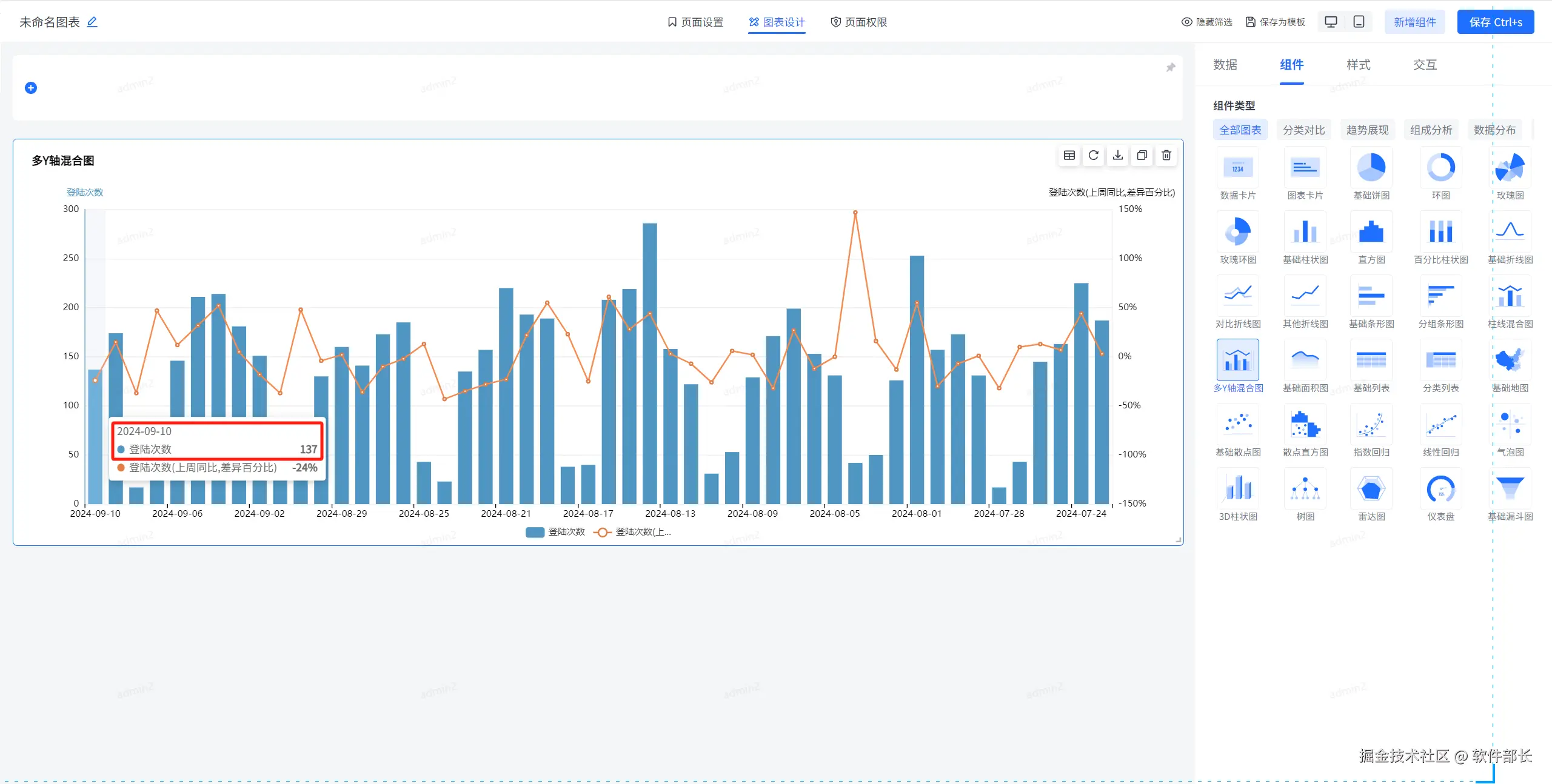Duplicate the chart with copy icon
1552x784 pixels.
[1142, 156]
